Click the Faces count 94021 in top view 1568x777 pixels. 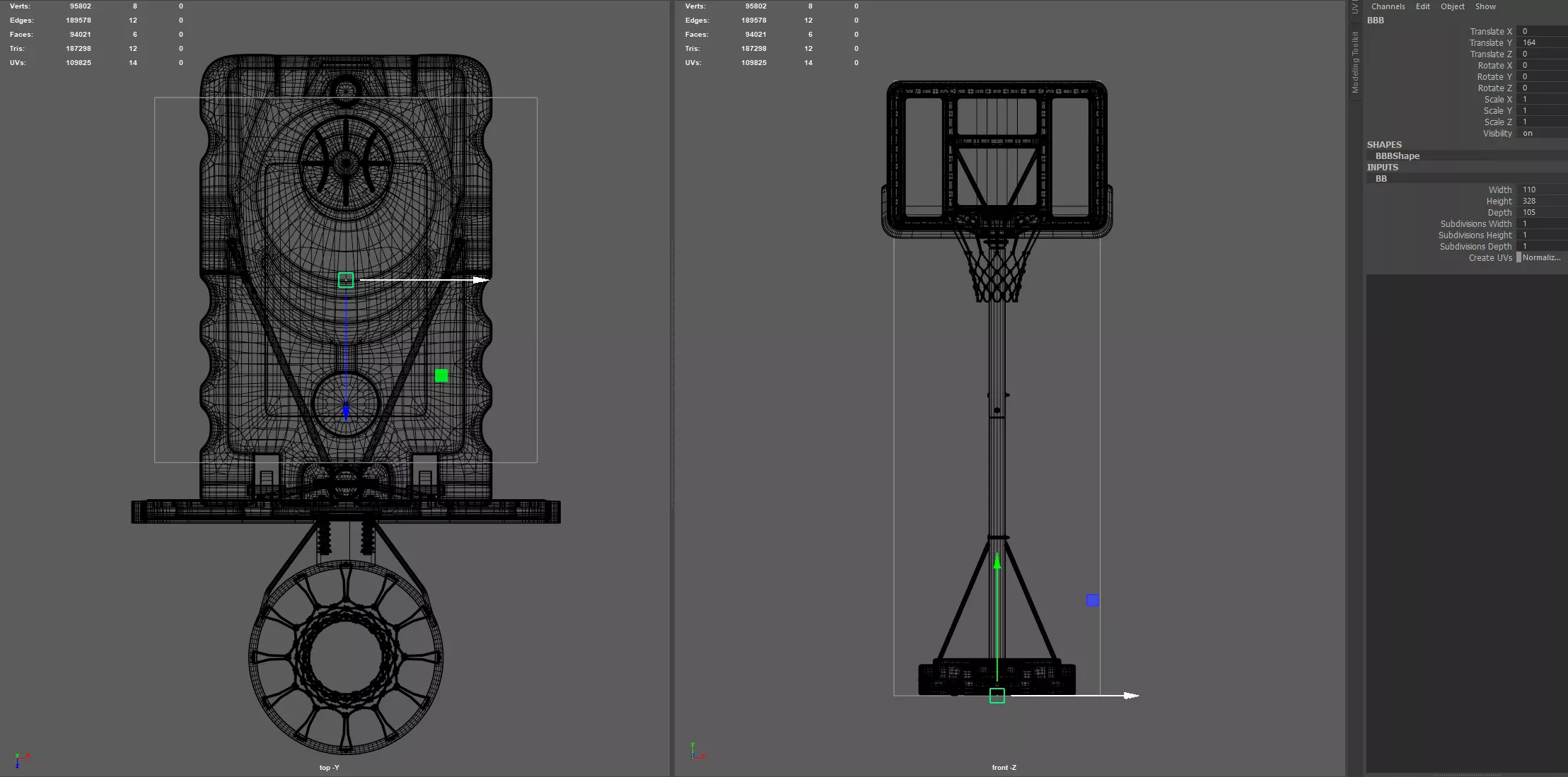point(80,34)
